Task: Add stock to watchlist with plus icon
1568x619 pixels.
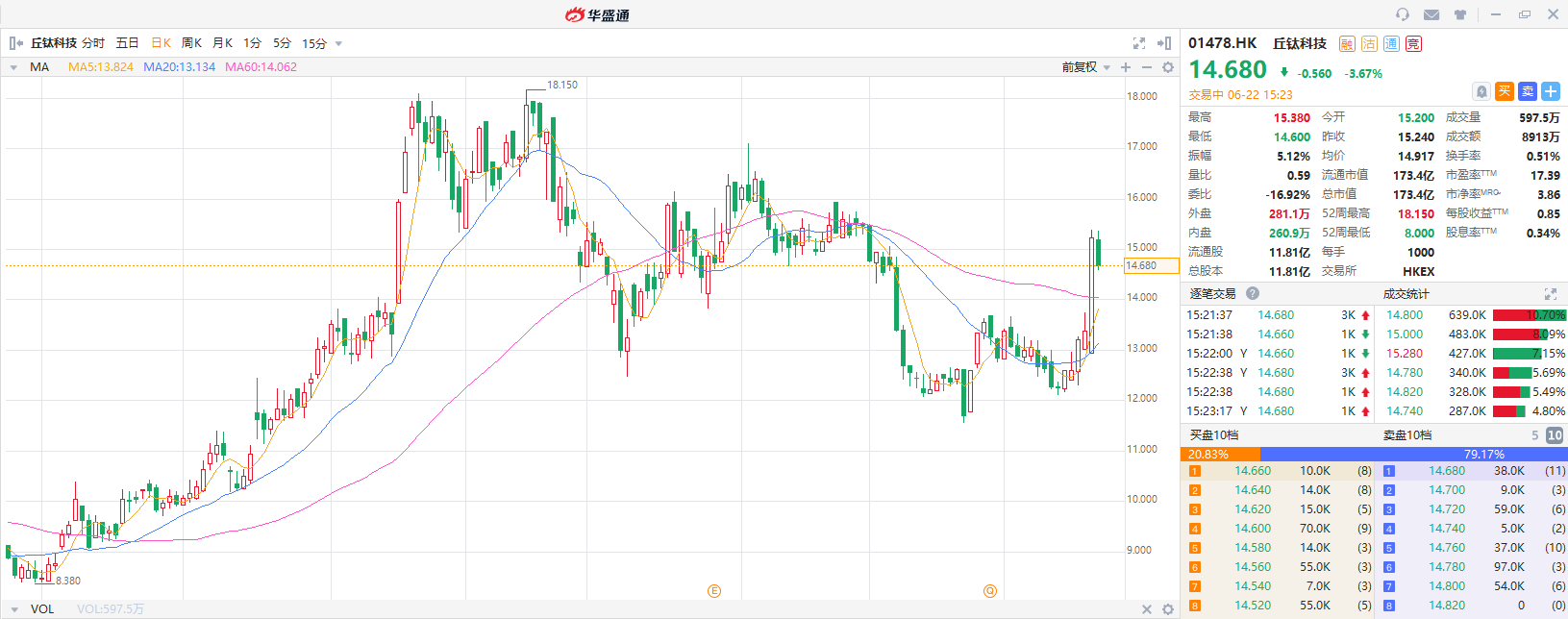Action: tap(1551, 91)
